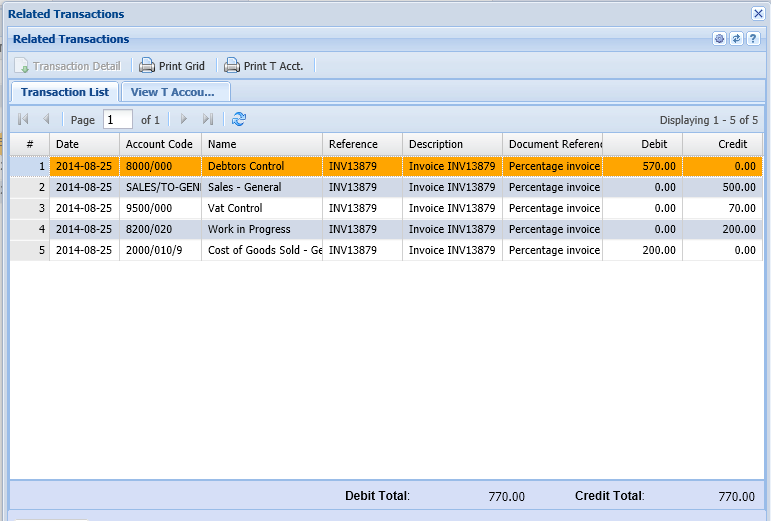The height and width of the screenshot is (521, 771).
Task: Switch to the View T Account tab
Action: click(174, 92)
